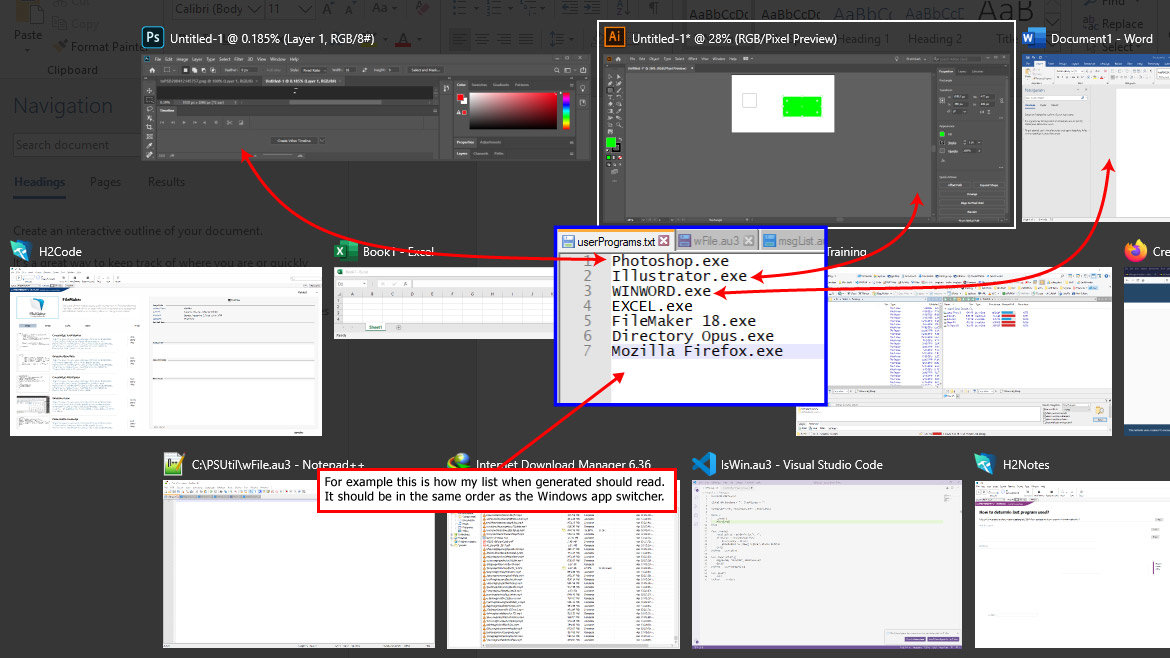Click the Sort A-Z icon in Word ribbon
Viewport: 1170px width, 658px height.
point(623,8)
